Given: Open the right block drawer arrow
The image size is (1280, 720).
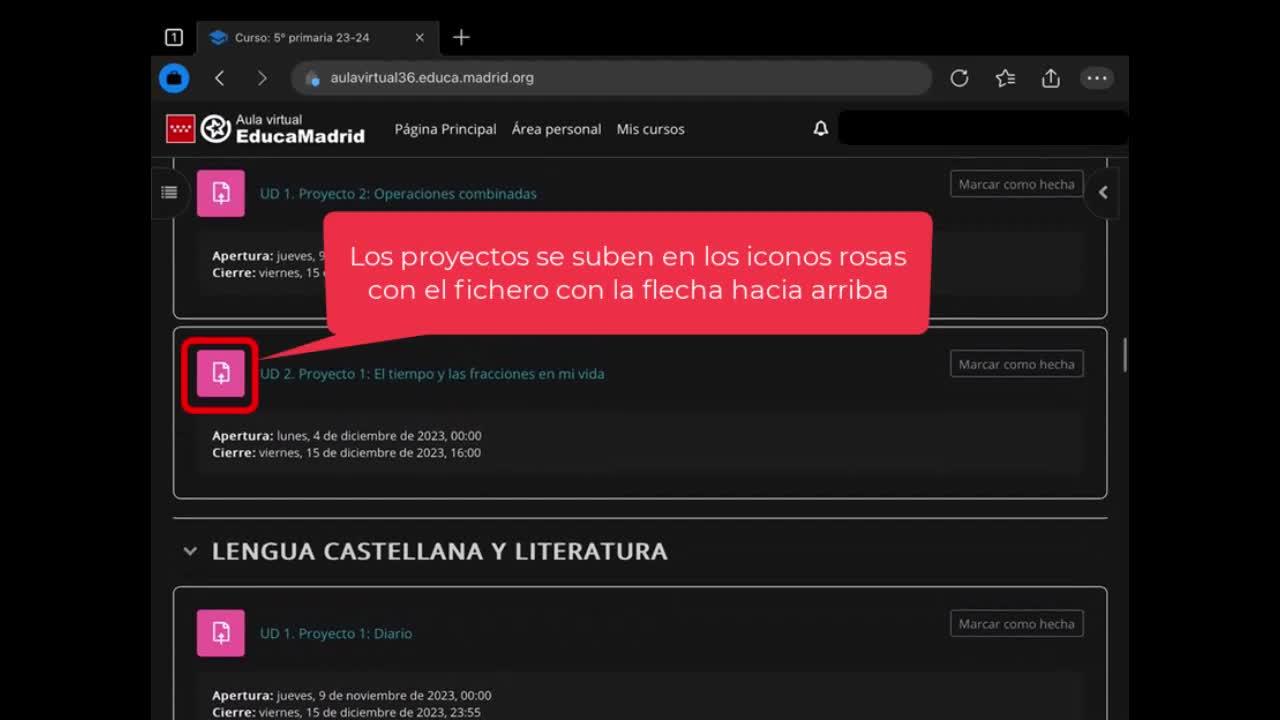Looking at the screenshot, I should (x=1103, y=192).
